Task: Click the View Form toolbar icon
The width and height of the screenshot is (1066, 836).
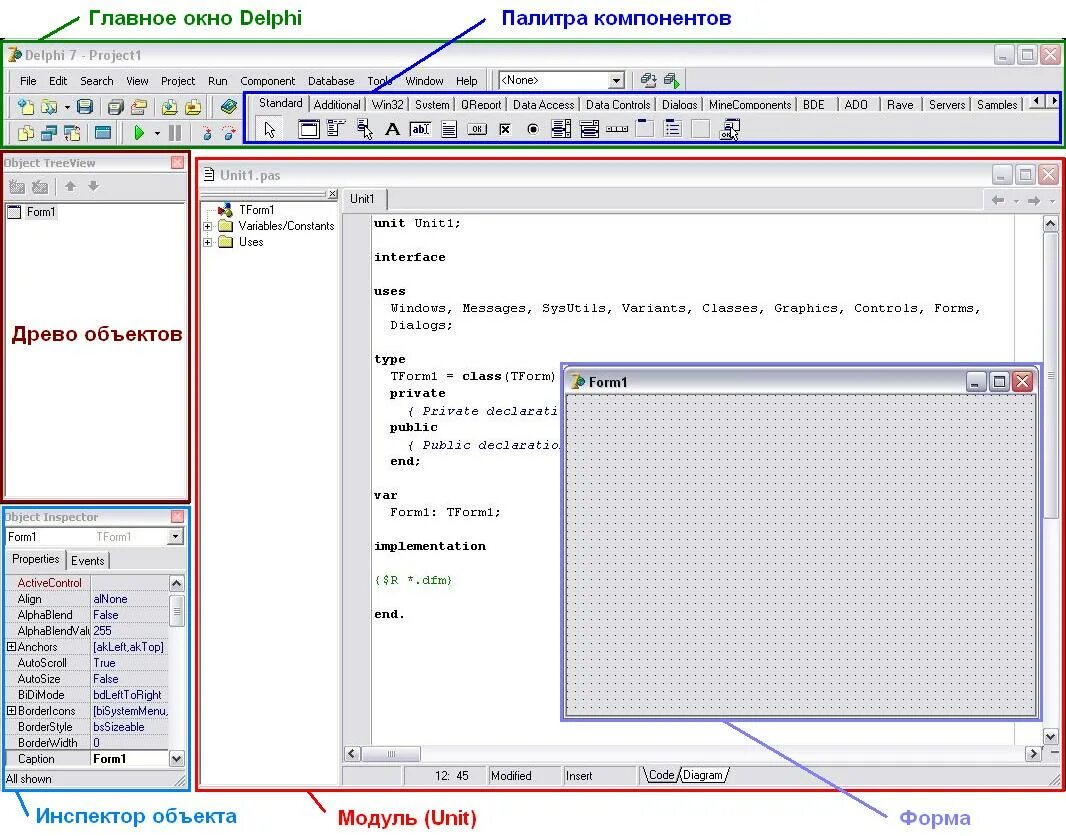Action: pyautogui.click(x=49, y=133)
